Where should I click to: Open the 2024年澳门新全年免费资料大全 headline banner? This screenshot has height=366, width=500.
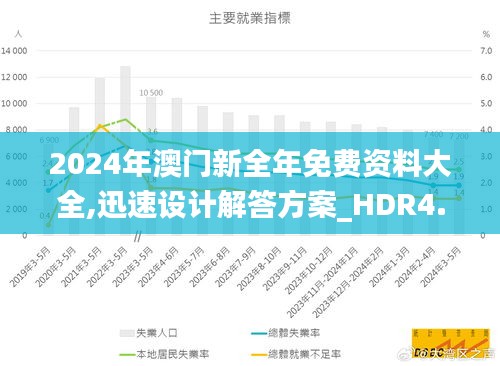250,183
